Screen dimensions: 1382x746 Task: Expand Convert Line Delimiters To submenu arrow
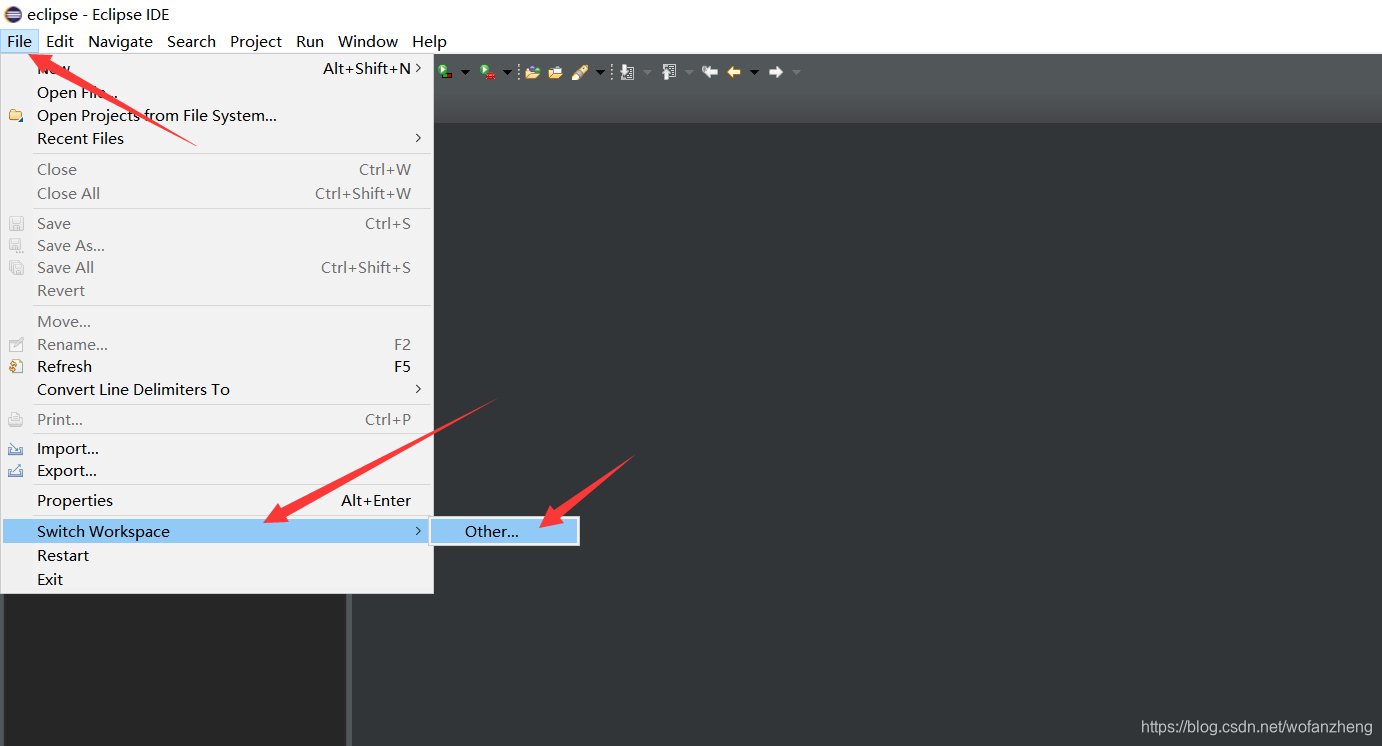pos(418,389)
